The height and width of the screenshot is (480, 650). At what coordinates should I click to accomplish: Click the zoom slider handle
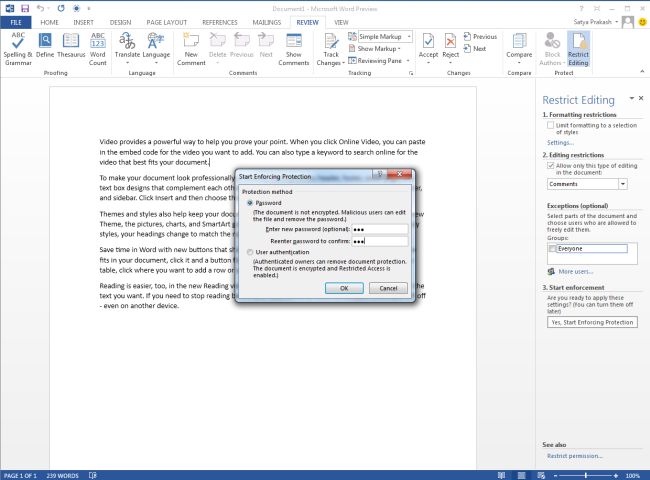pos(586,475)
